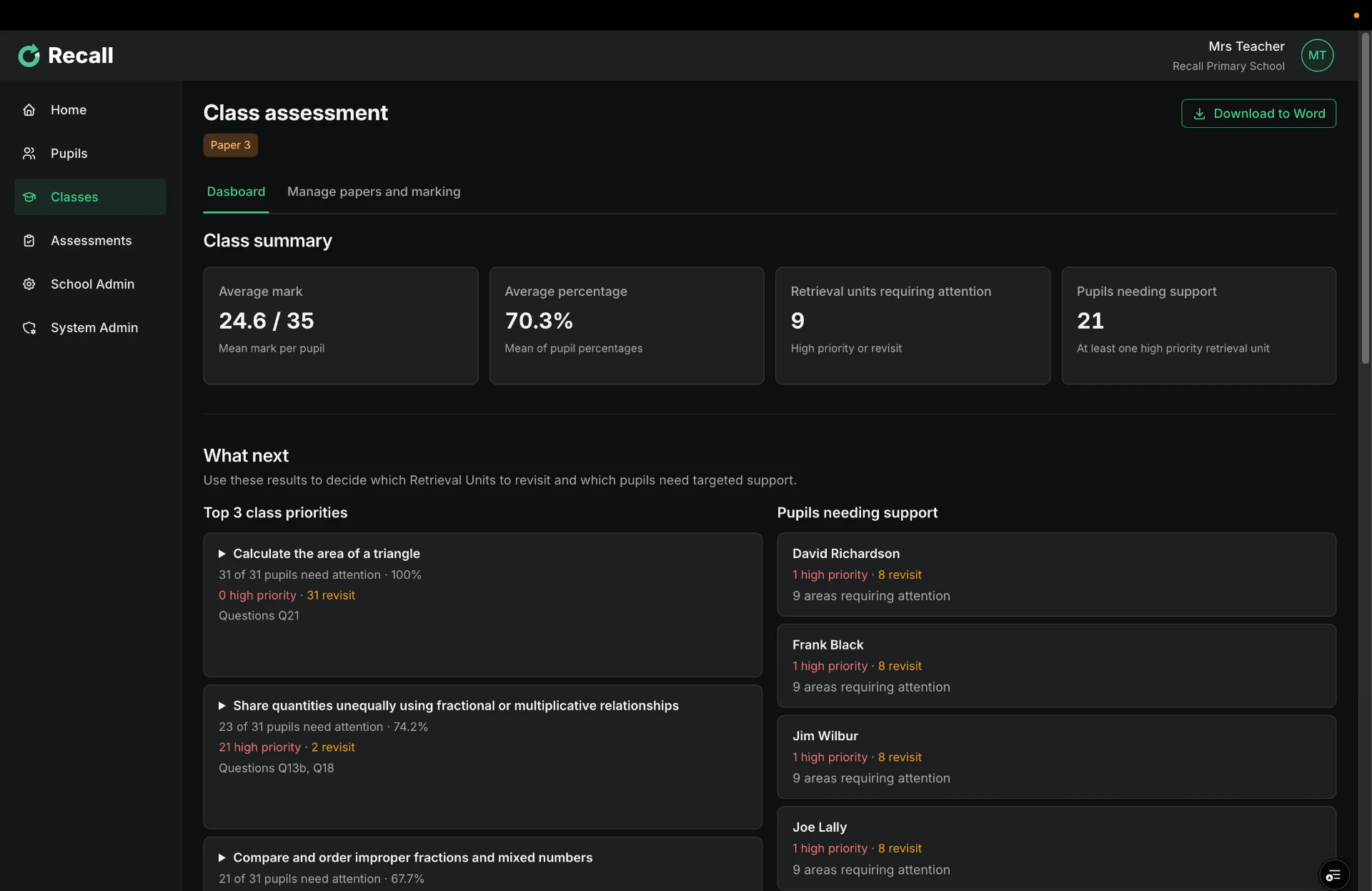Click the Mrs Teacher account name
The image size is (1372, 891).
pyautogui.click(x=1246, y=46)
